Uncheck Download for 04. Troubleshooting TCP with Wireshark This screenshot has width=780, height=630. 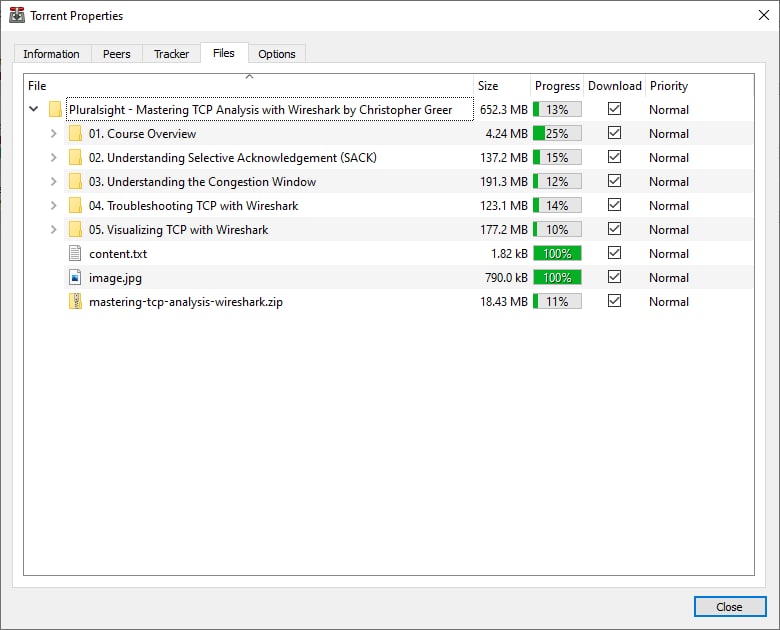pos(614,205)
